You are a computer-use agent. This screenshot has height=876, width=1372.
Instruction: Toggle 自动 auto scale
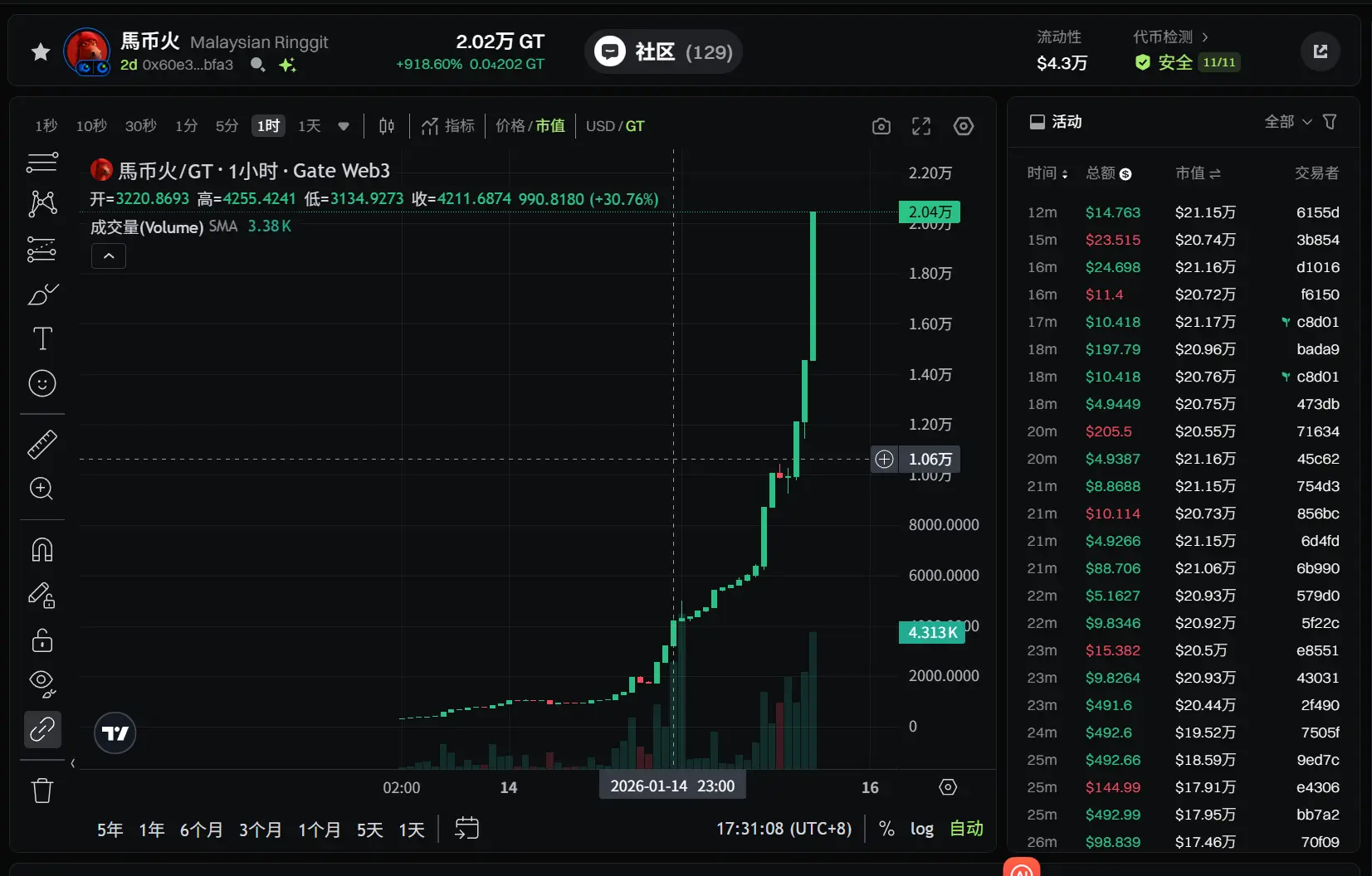click(966, 829)
